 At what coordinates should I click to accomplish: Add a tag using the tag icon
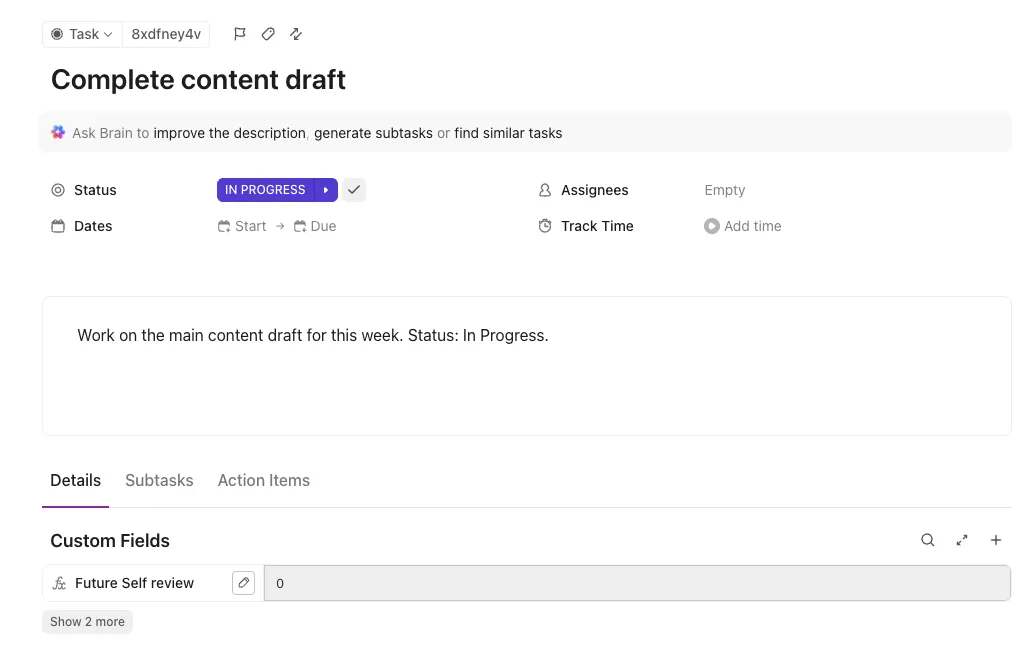pos(268,34)
